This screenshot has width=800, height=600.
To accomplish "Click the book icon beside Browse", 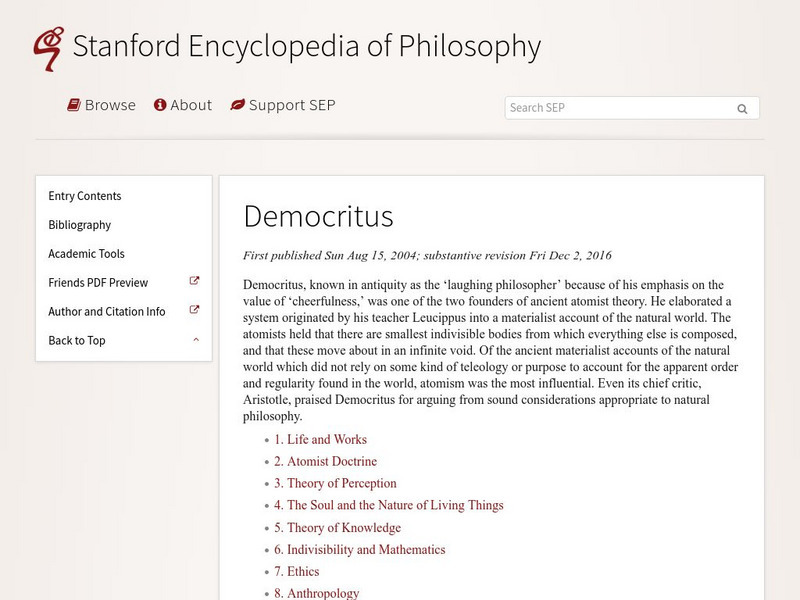I will [72, 105].
